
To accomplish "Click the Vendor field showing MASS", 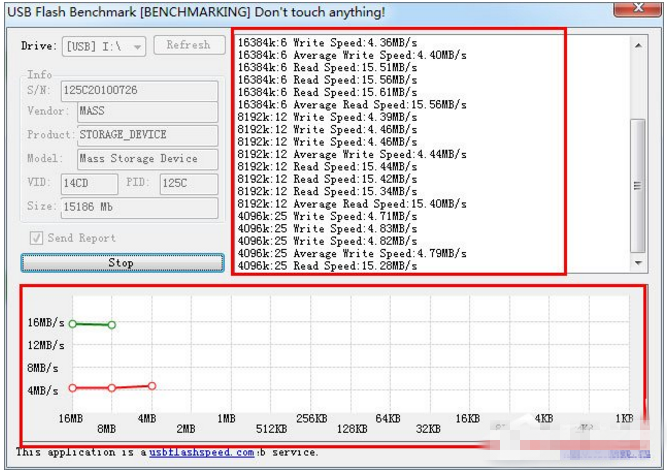I will (148, 111).
